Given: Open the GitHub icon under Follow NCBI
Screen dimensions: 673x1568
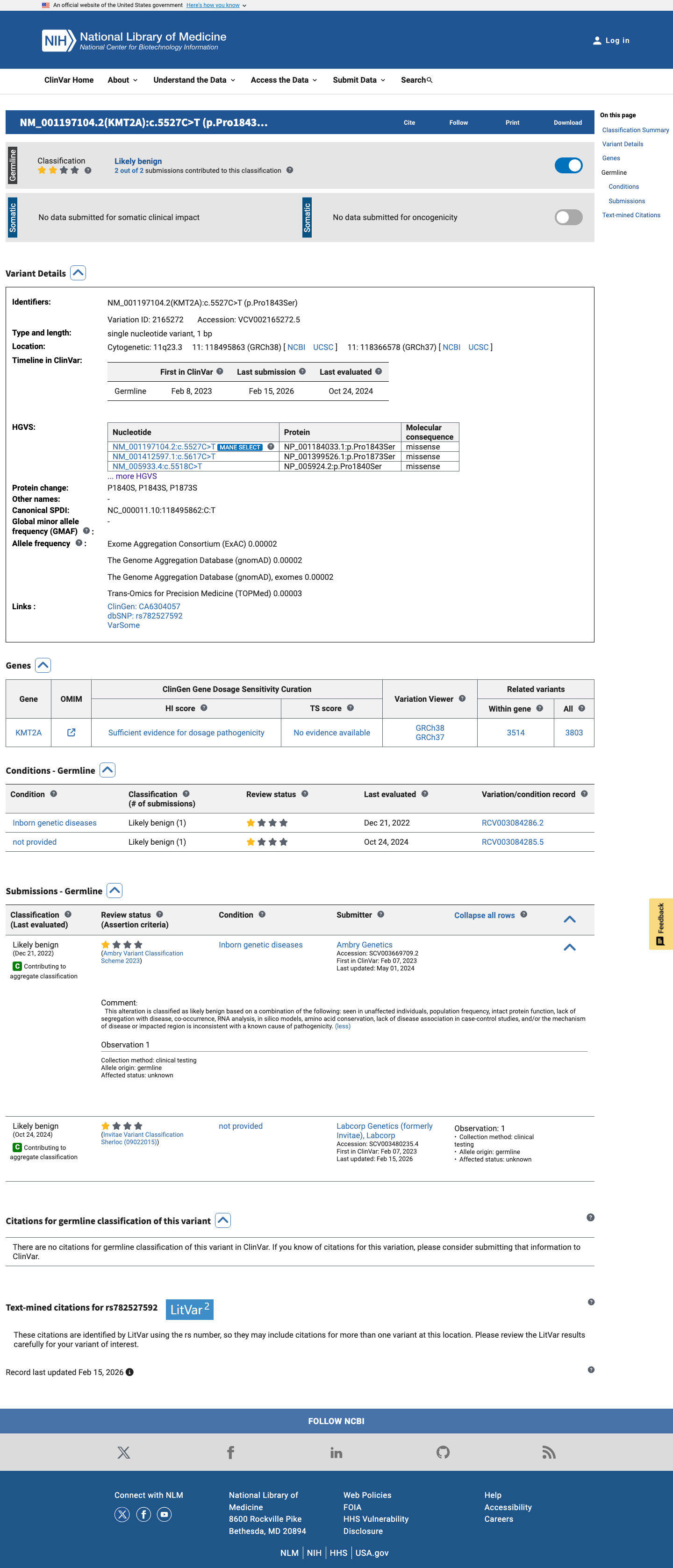Looking at the screenshot, I should (443, 1452).
